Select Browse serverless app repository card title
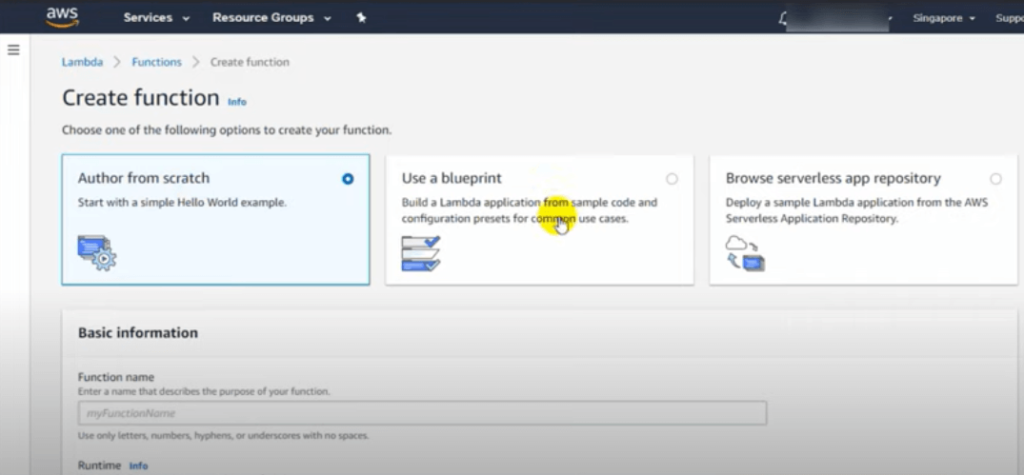 click(x=833, y=178)
